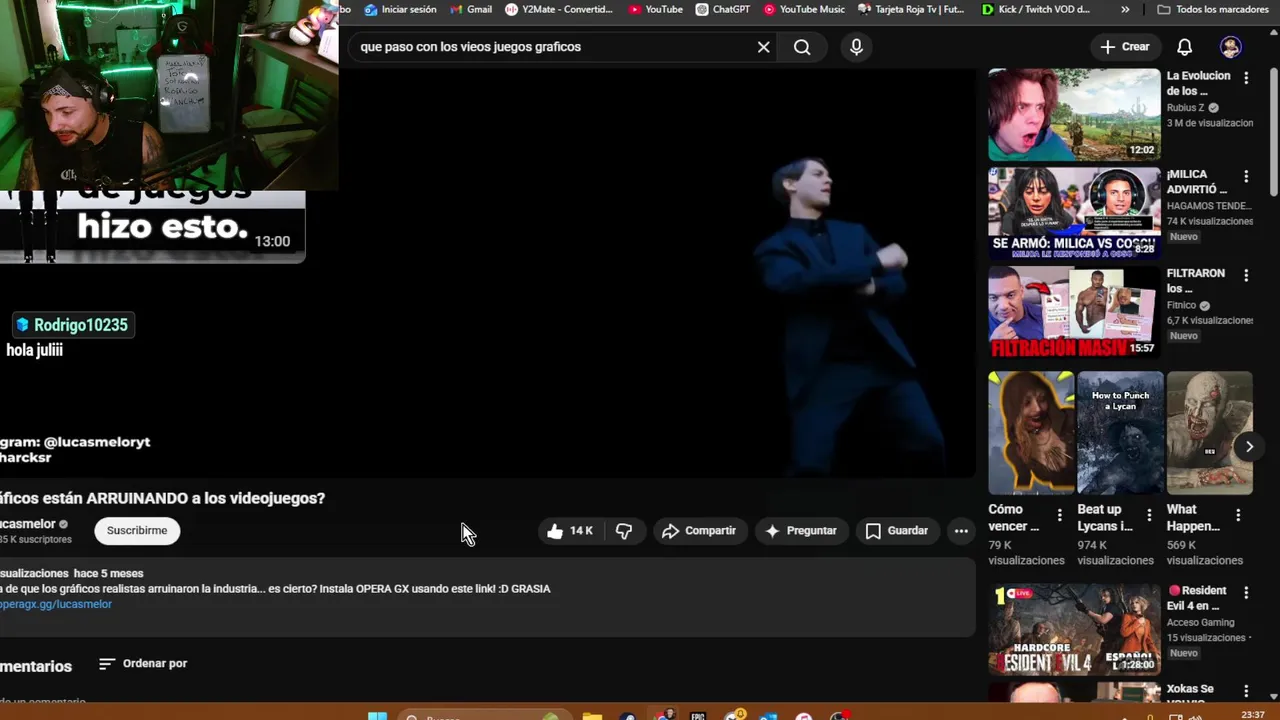Open options for Cómo vencer short

click(1060, 515)
